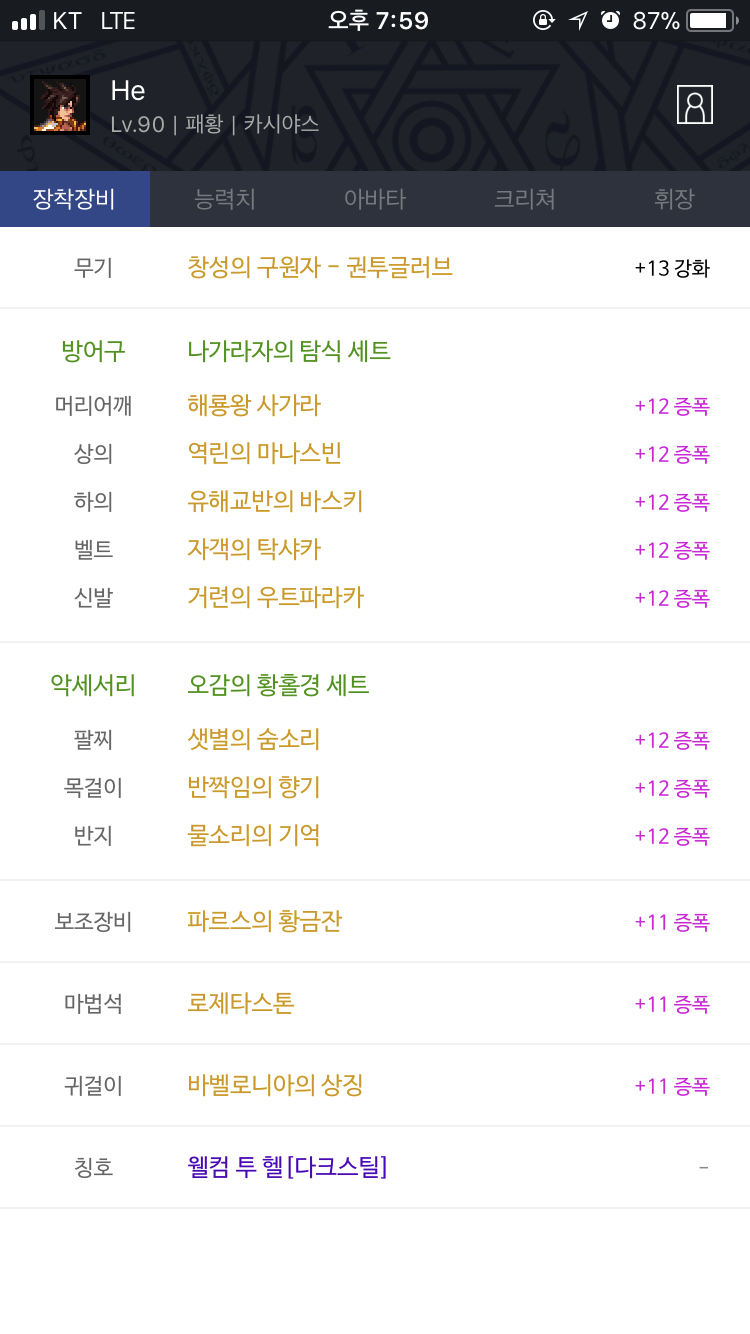Image resolution: width=750 pixels, height=1334 pixels.
Task: Tap the 로제타스톤 magic stone item
Action: click(x=241, y=1003)
